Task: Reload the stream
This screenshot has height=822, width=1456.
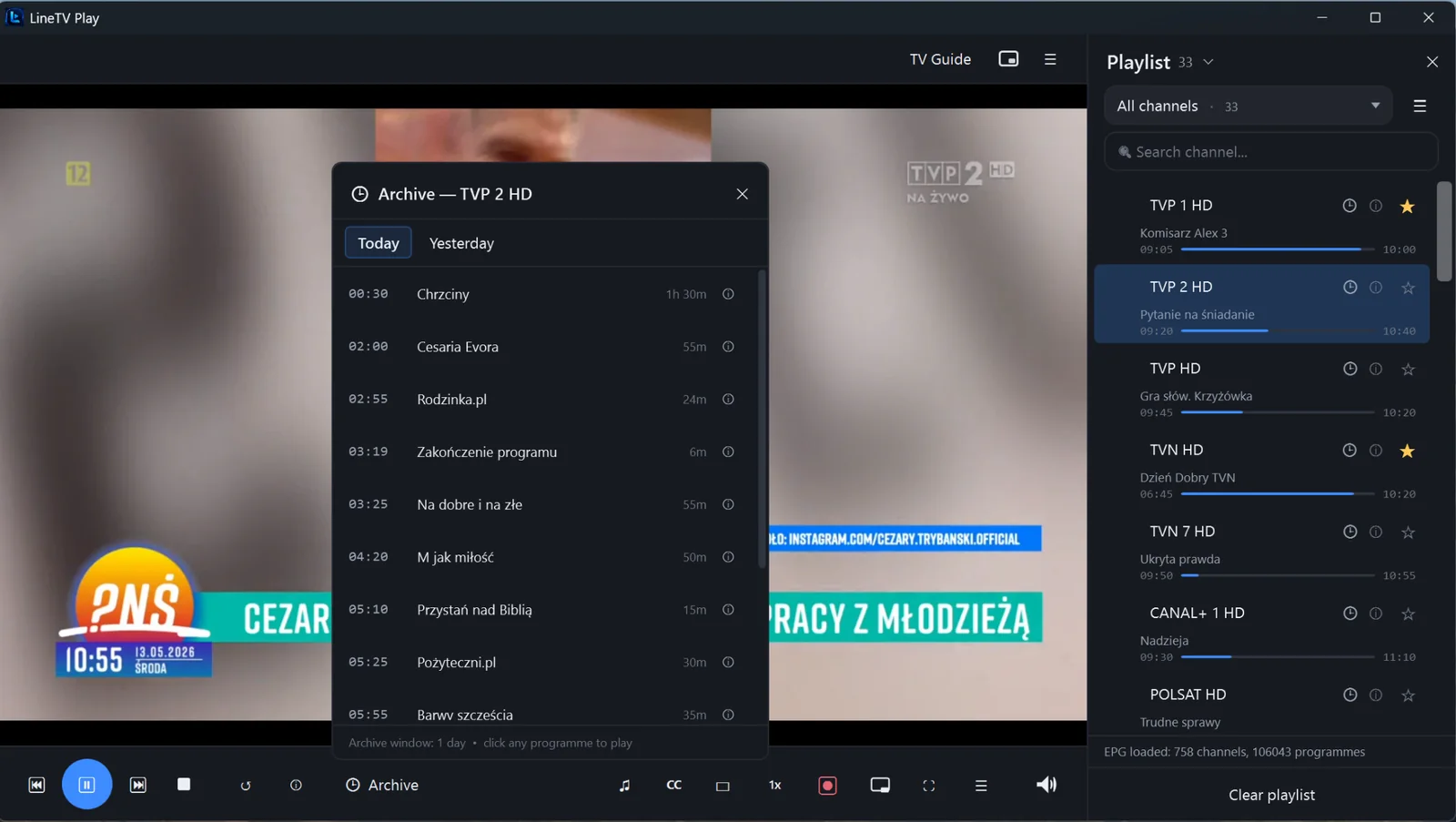Action: [246, 786]
